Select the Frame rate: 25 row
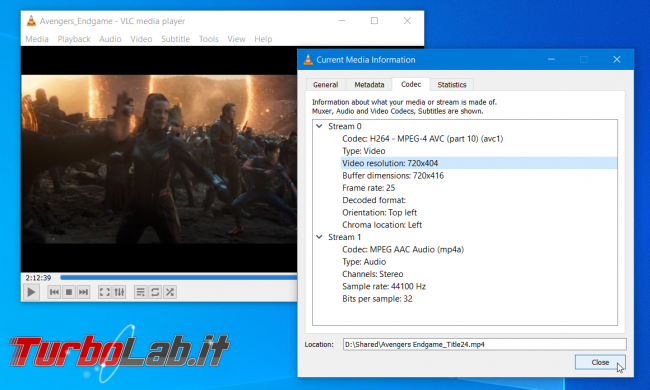This screenshot has width=650, height=390. point(369,188)
